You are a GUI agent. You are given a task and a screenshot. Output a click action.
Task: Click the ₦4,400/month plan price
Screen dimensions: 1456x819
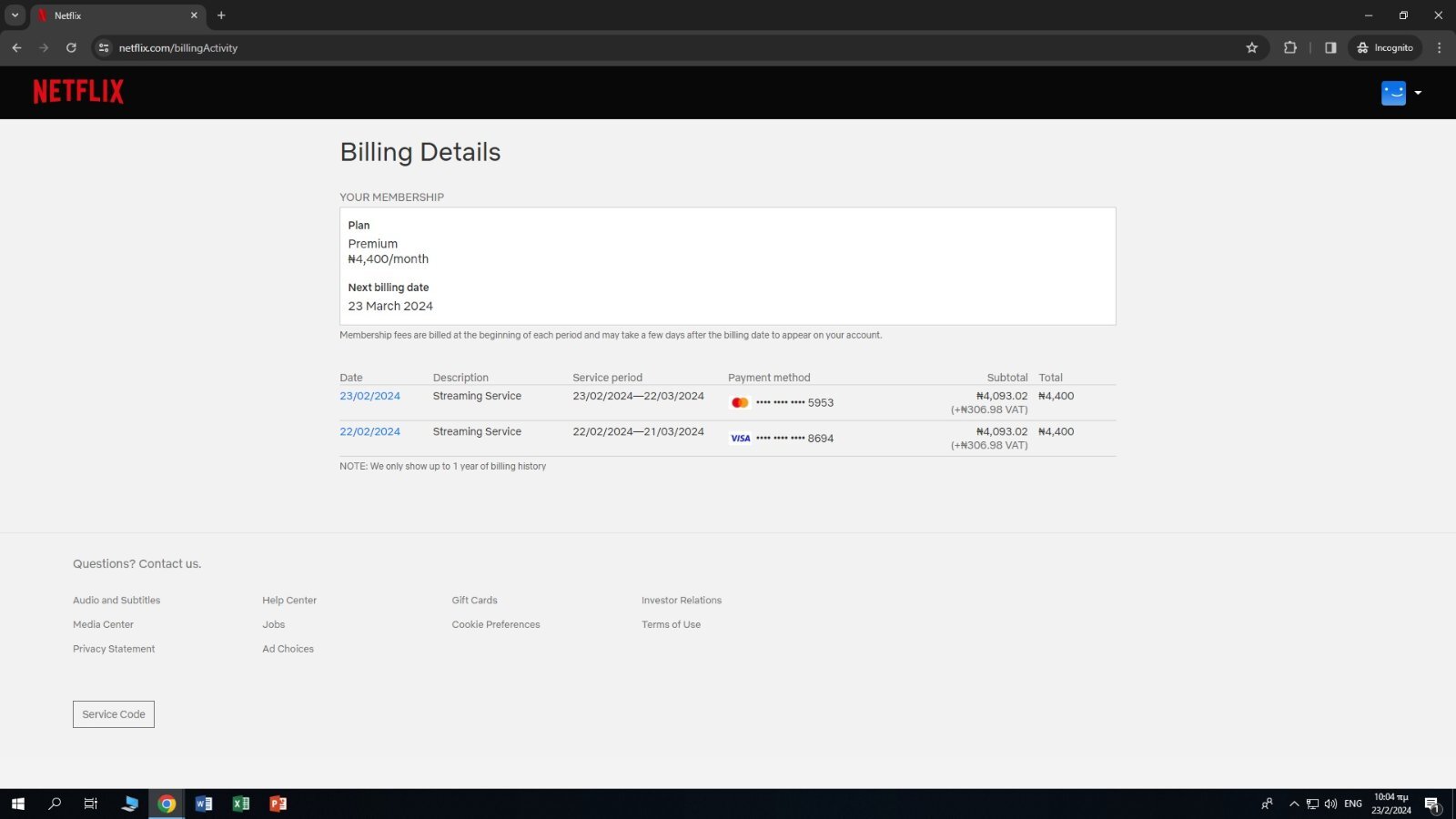pyautogui.click(x=389, y=259)
